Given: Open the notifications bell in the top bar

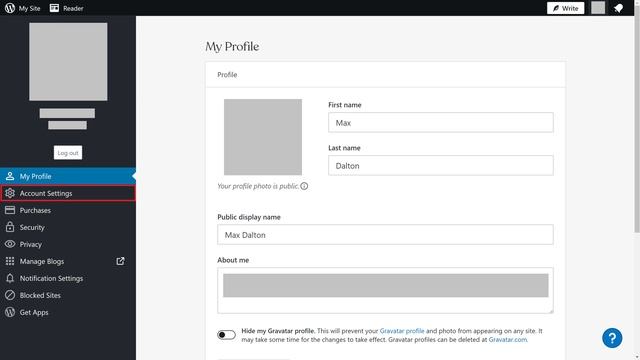Looking at the screenshot, I should (x=618, y=8).
